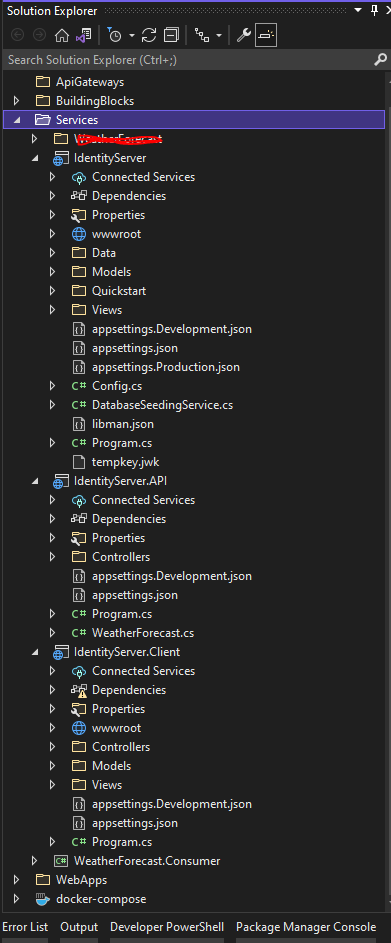The image size is (391, 943).
Task: Click the Search Solution Explorer input field
Action: [185, 60]
